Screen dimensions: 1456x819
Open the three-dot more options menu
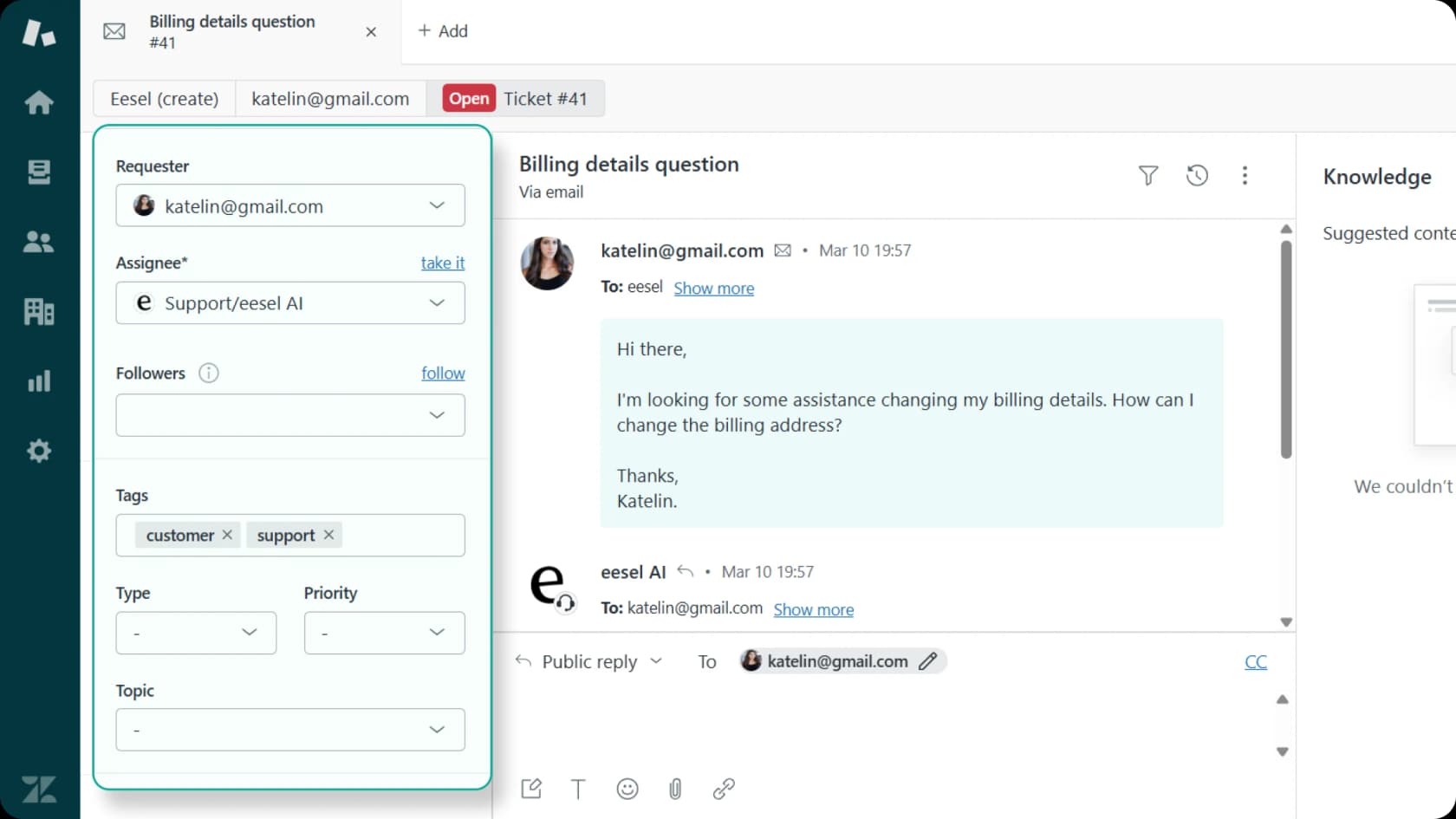tap(1245, 176)
